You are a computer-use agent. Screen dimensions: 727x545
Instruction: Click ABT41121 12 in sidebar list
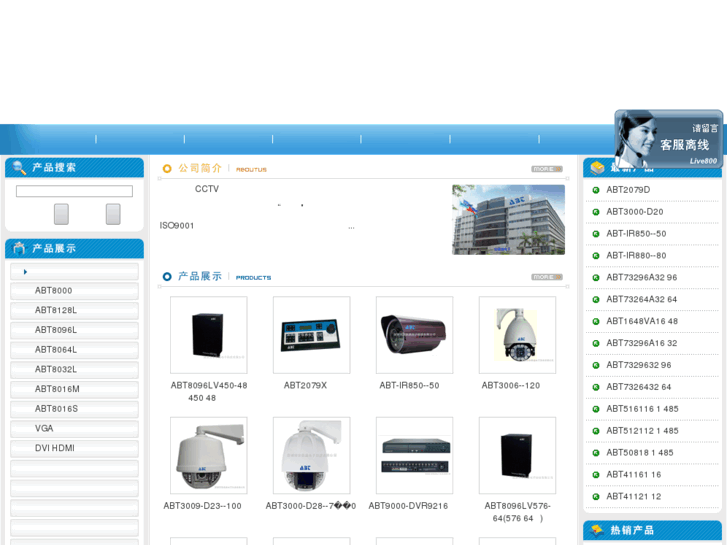point(634,496)
